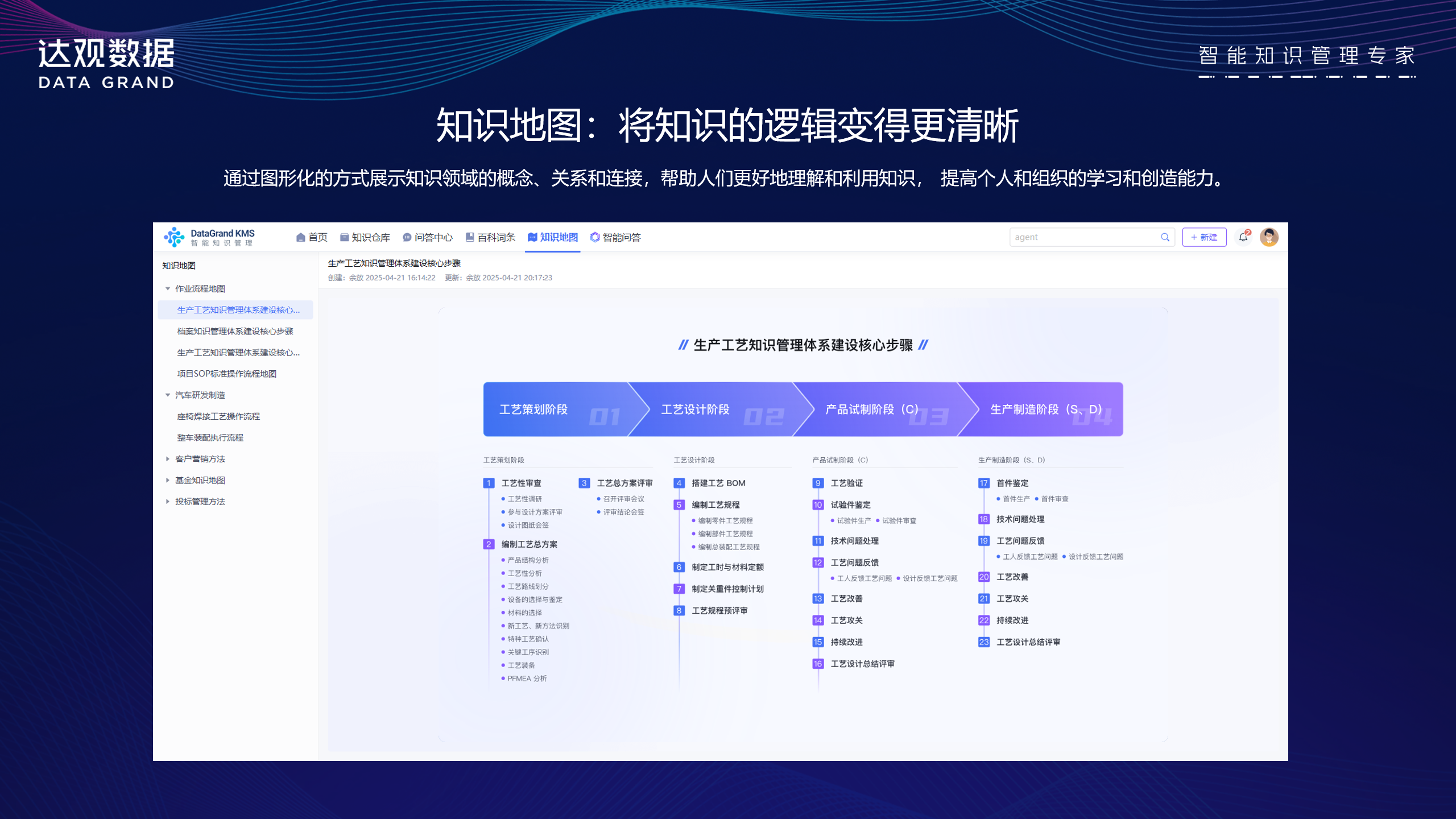1456x819 pixels.
Task: Open 档案知识管理体系建设核心步骤 map
Action: click(x=236, y=332)
